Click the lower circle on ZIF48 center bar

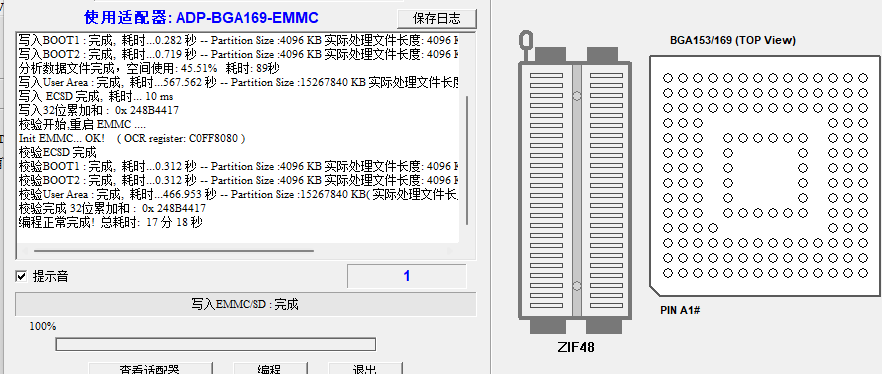(577, 286)
